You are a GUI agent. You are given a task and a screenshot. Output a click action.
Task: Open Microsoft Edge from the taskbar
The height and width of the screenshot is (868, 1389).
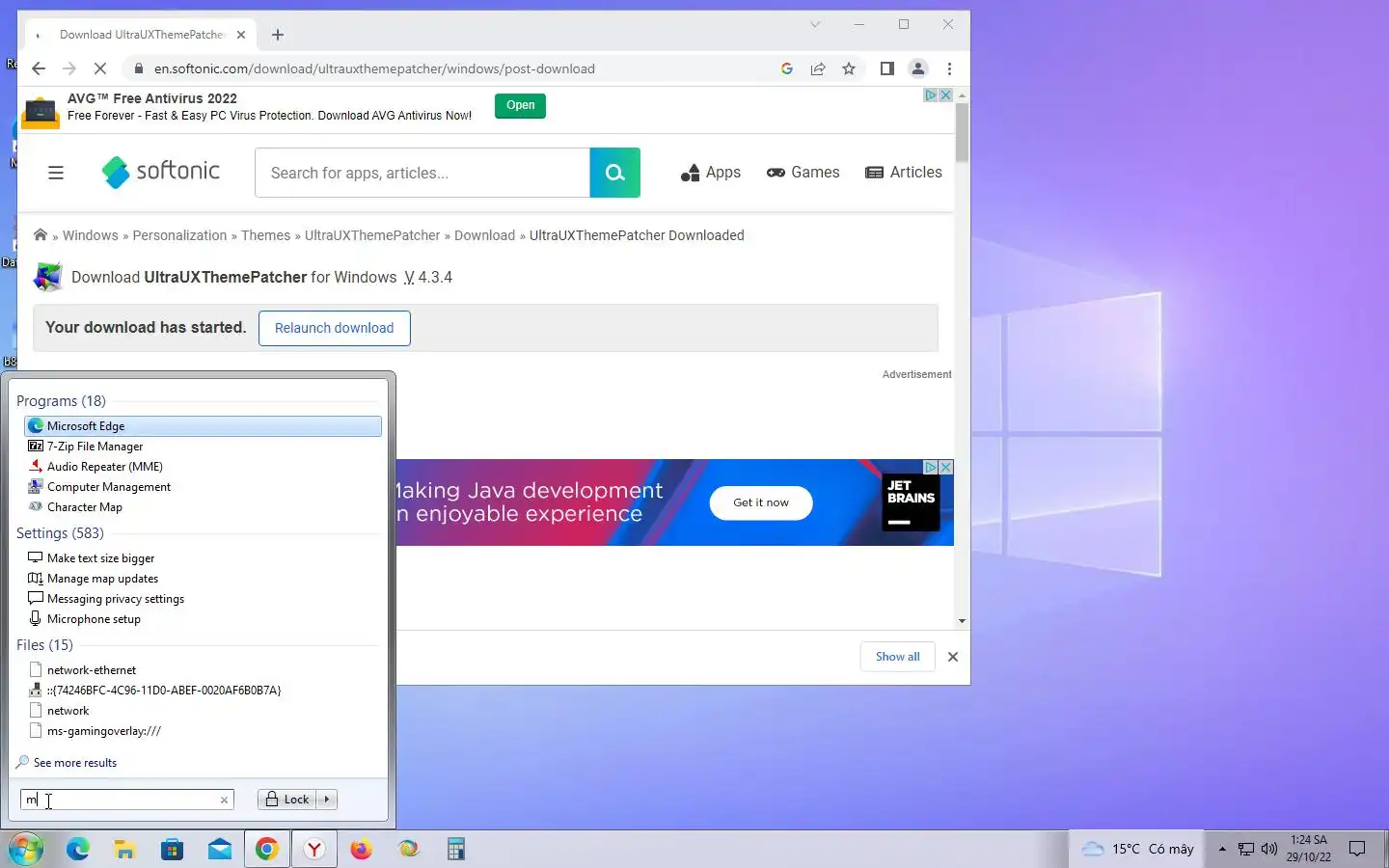(x=77, y=849)
